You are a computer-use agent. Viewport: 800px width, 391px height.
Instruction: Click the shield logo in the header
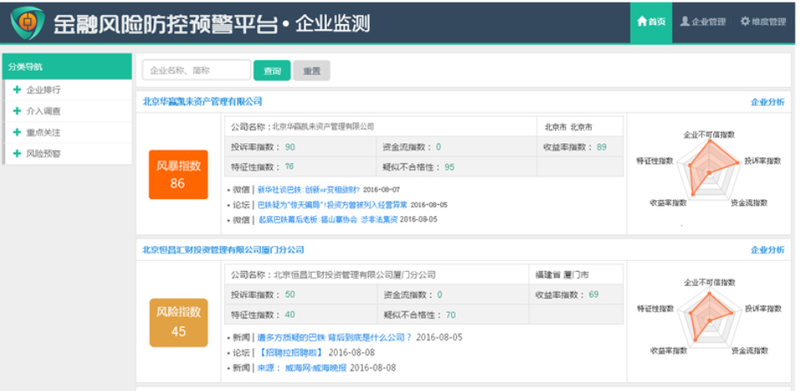pos(27,23)
